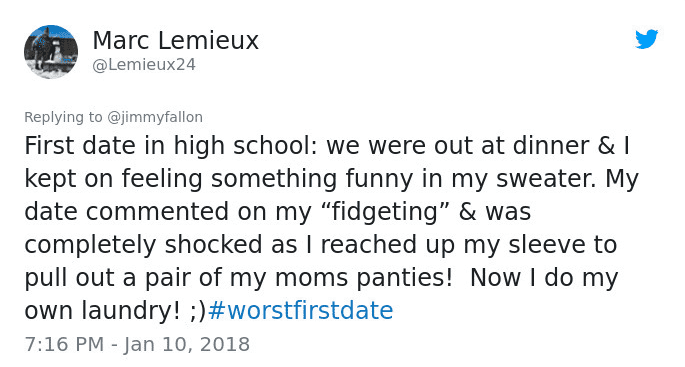
Task: Click the words 'moms panties!' in tweet
Action: (364, 277)
